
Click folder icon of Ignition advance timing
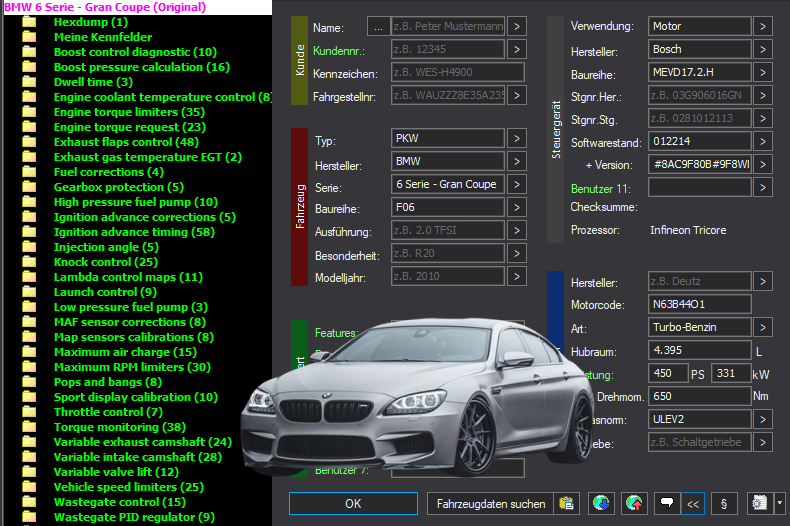pyautogui.click(x=29, y=232)
